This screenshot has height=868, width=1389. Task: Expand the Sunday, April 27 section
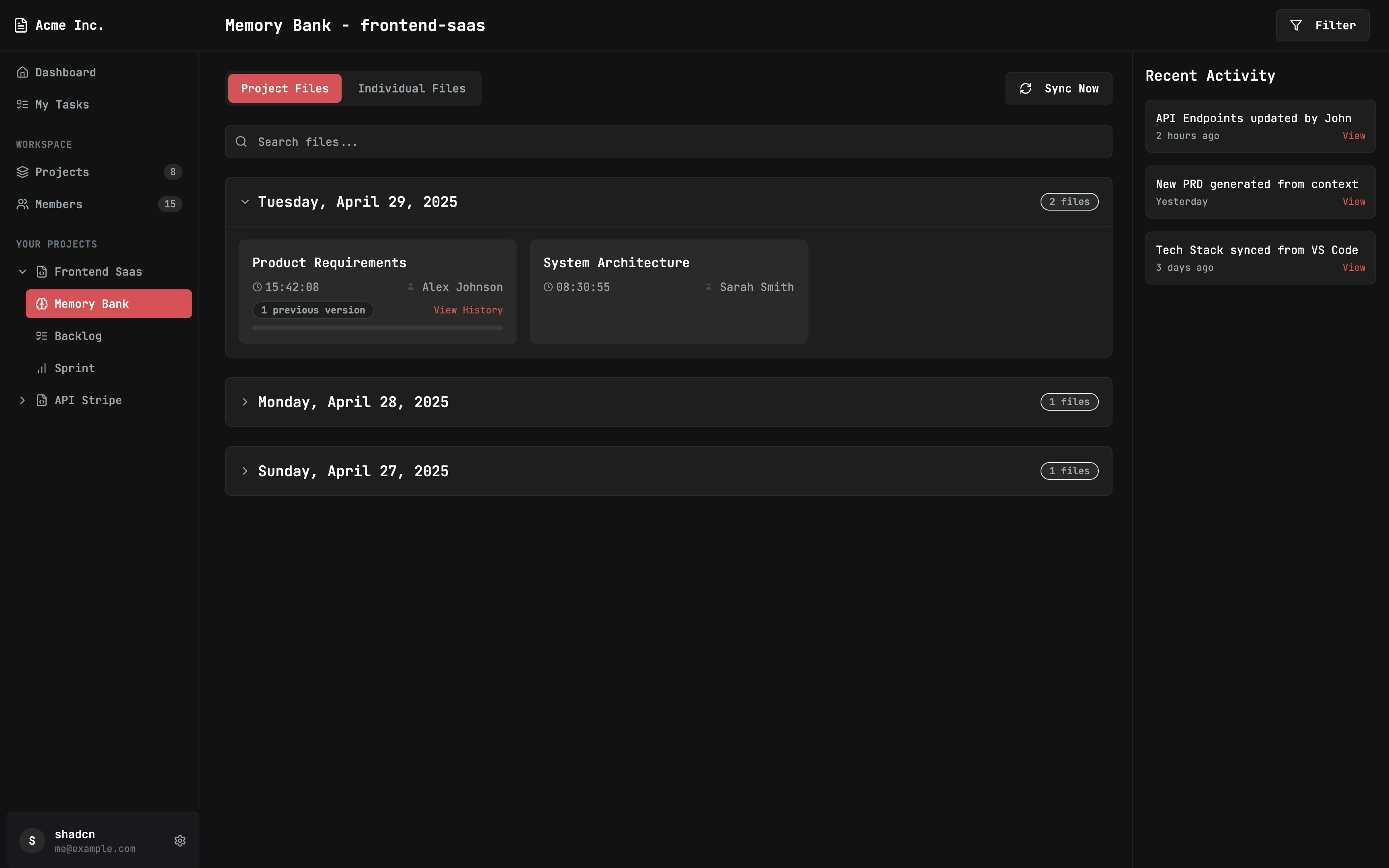point(245,471)
